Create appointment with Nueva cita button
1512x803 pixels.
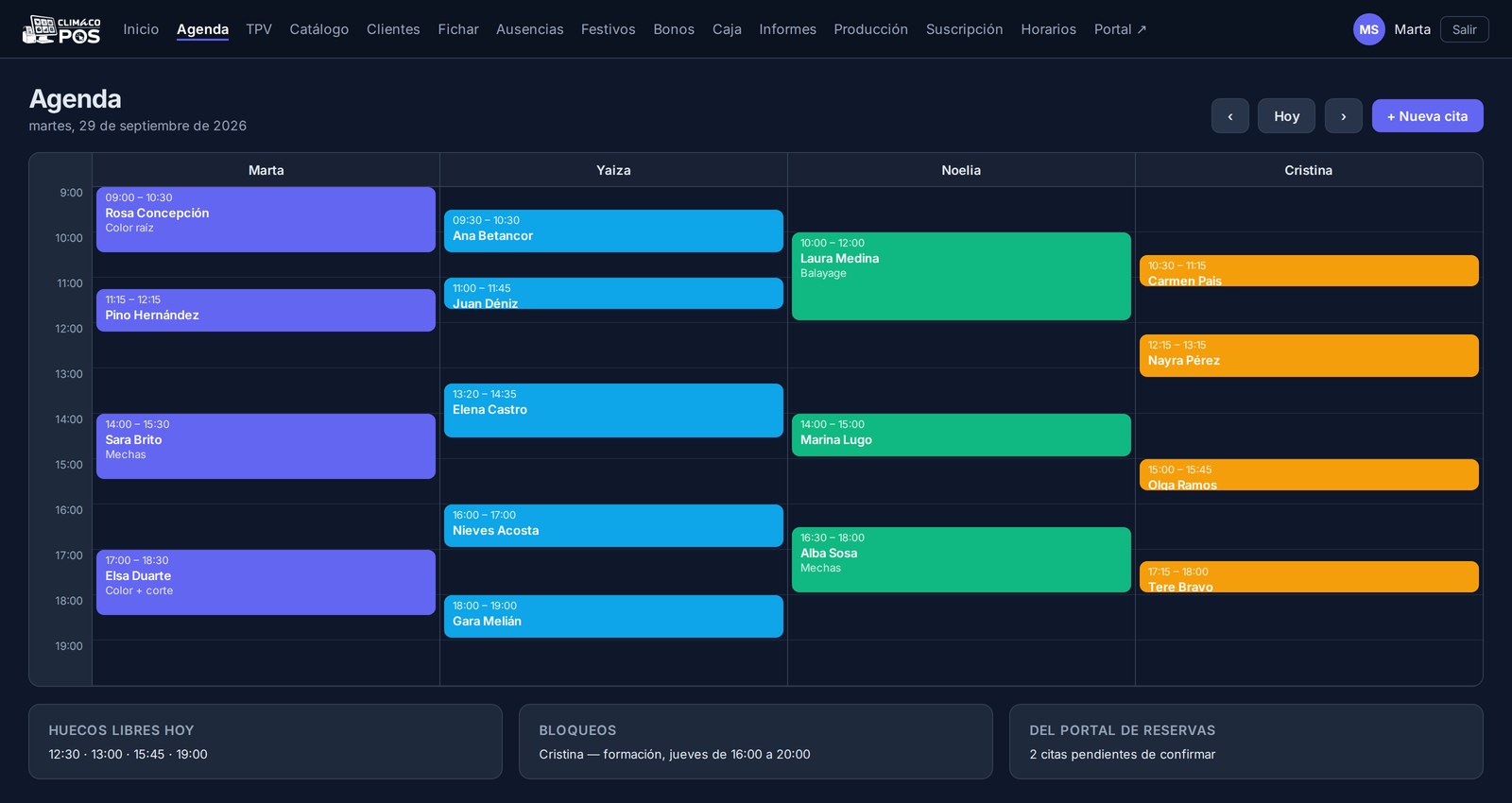pyautogui.click(x=1427, y=116)
